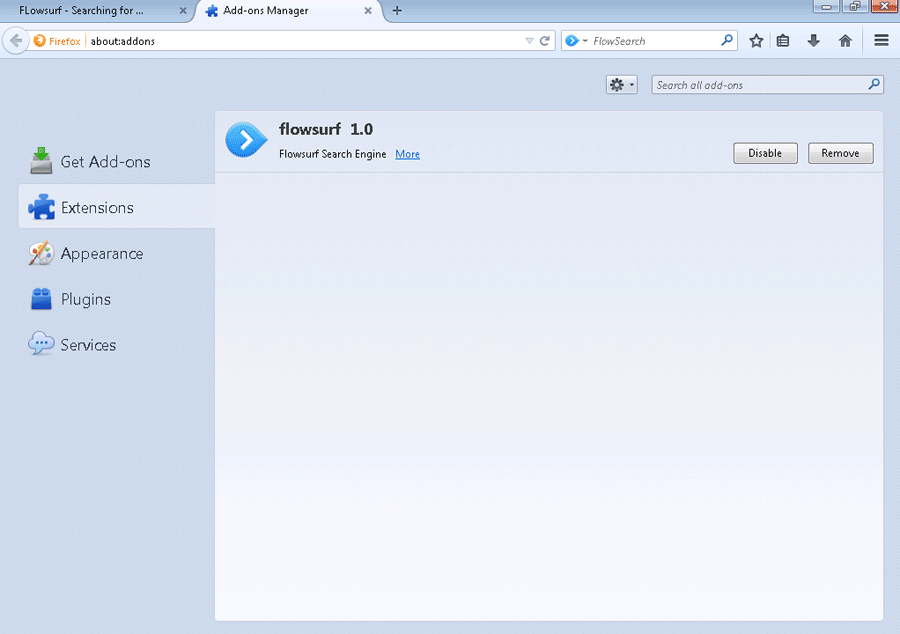Reload the page with the refresh icon

tap(545, 41)
